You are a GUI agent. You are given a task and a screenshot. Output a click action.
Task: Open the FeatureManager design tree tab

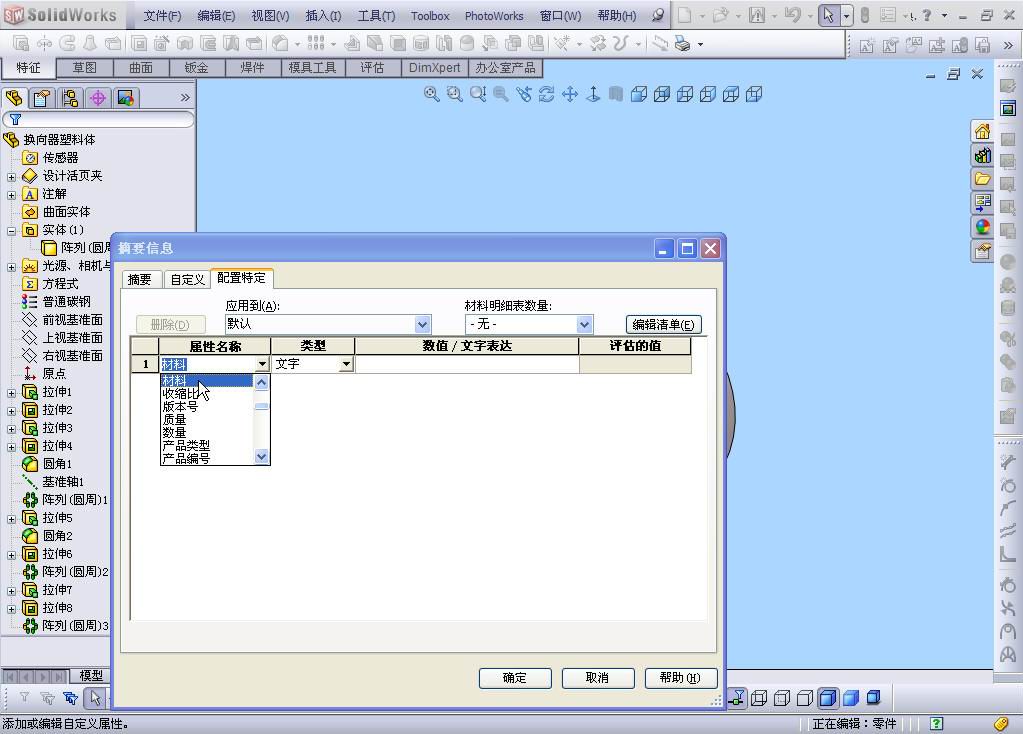pyautogui.click(x=14, y=98)
